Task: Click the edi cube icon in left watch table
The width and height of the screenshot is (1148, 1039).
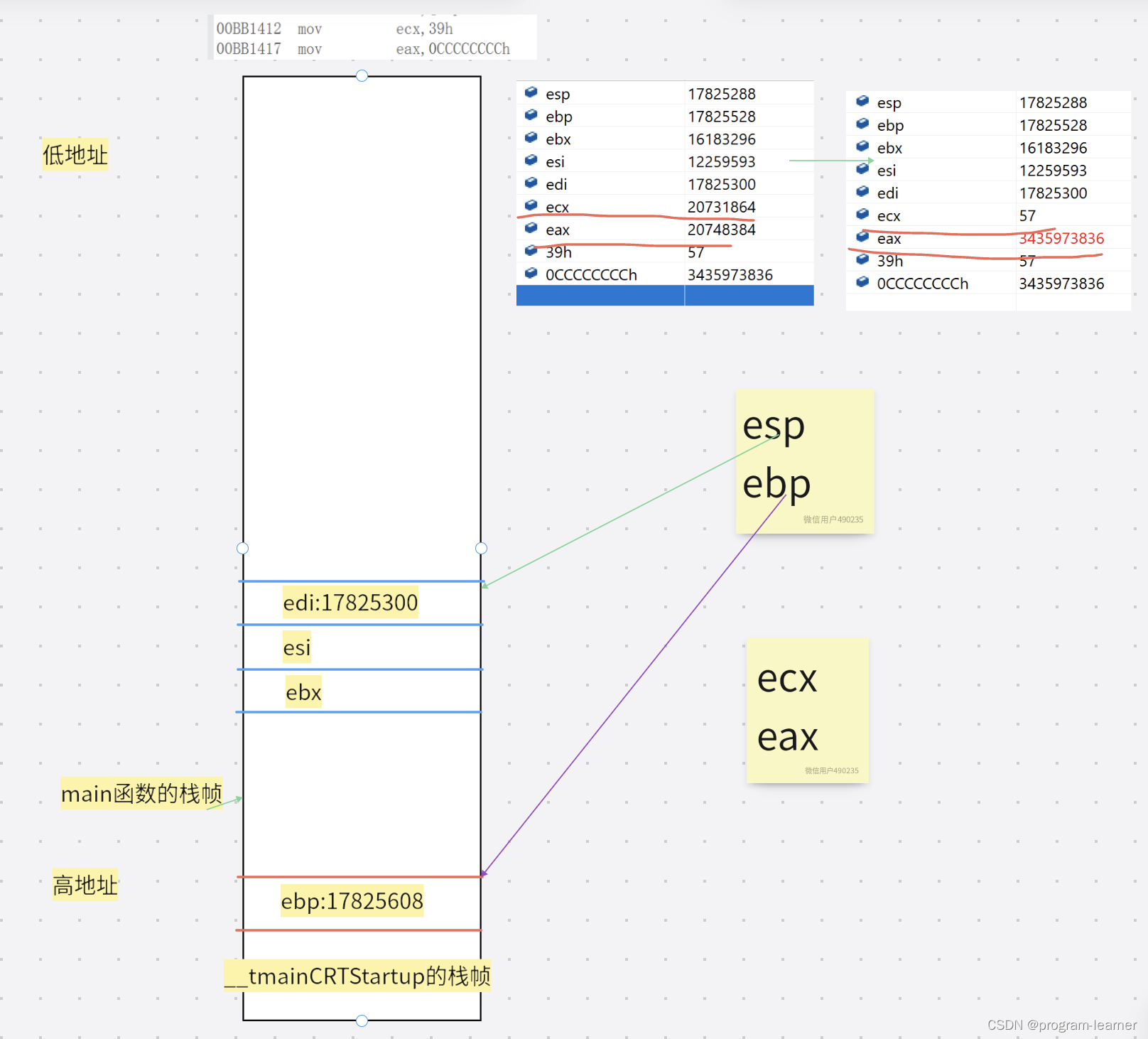Action: pyautogui.click(x=531, y=183)
